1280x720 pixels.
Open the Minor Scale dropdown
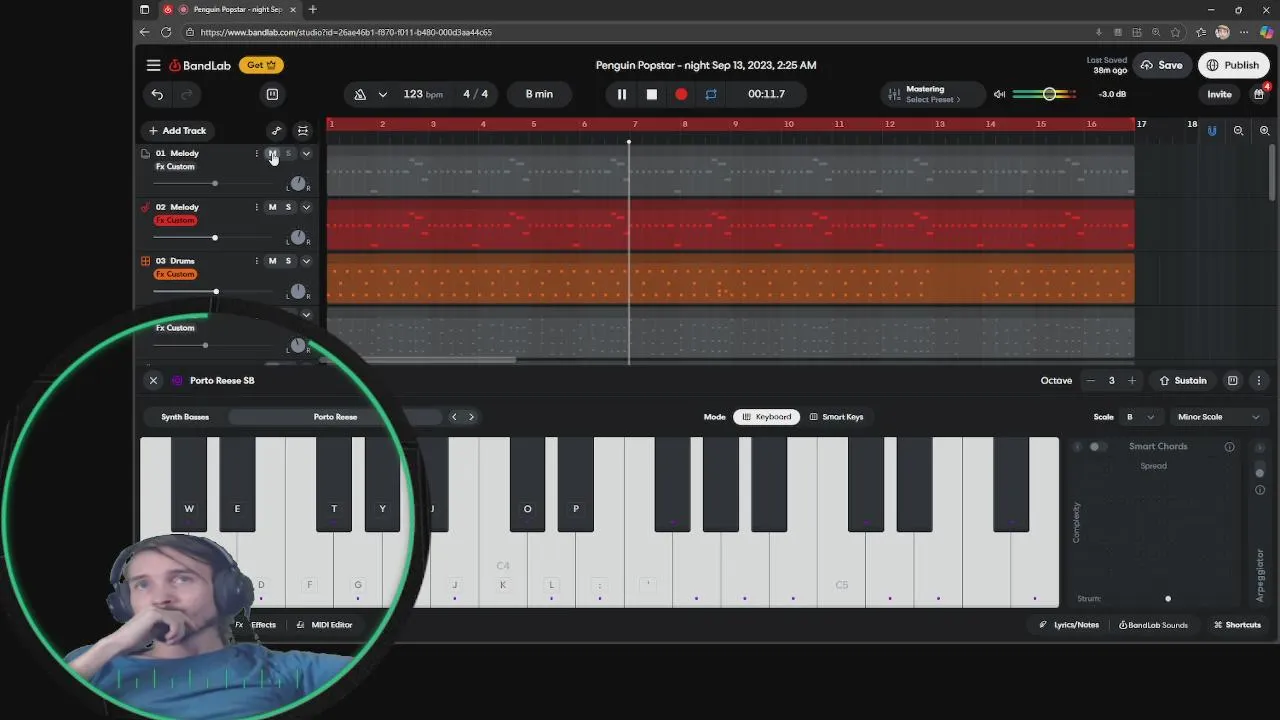pyautogui.click(x=1218, y=417)
